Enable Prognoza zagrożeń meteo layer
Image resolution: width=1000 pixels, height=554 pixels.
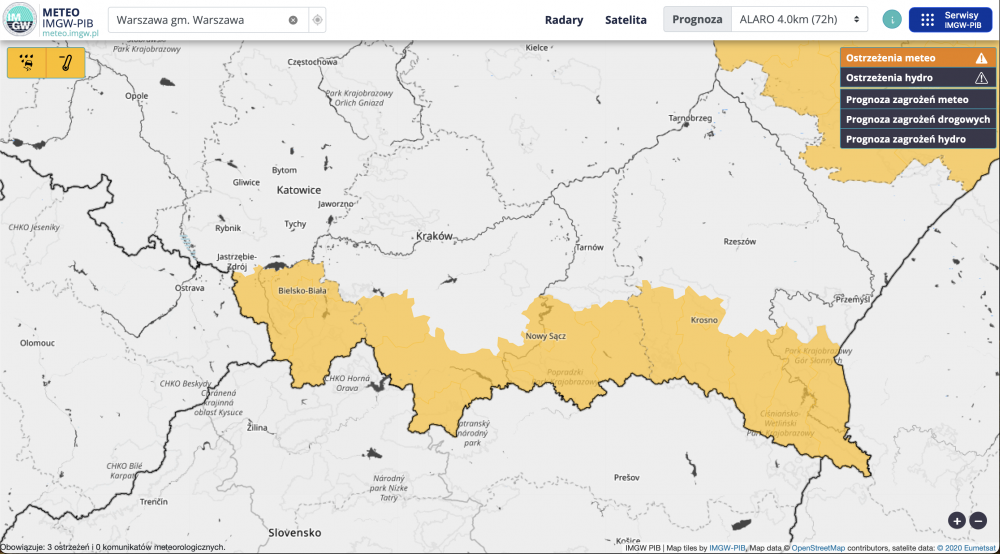tap(918, 99)
